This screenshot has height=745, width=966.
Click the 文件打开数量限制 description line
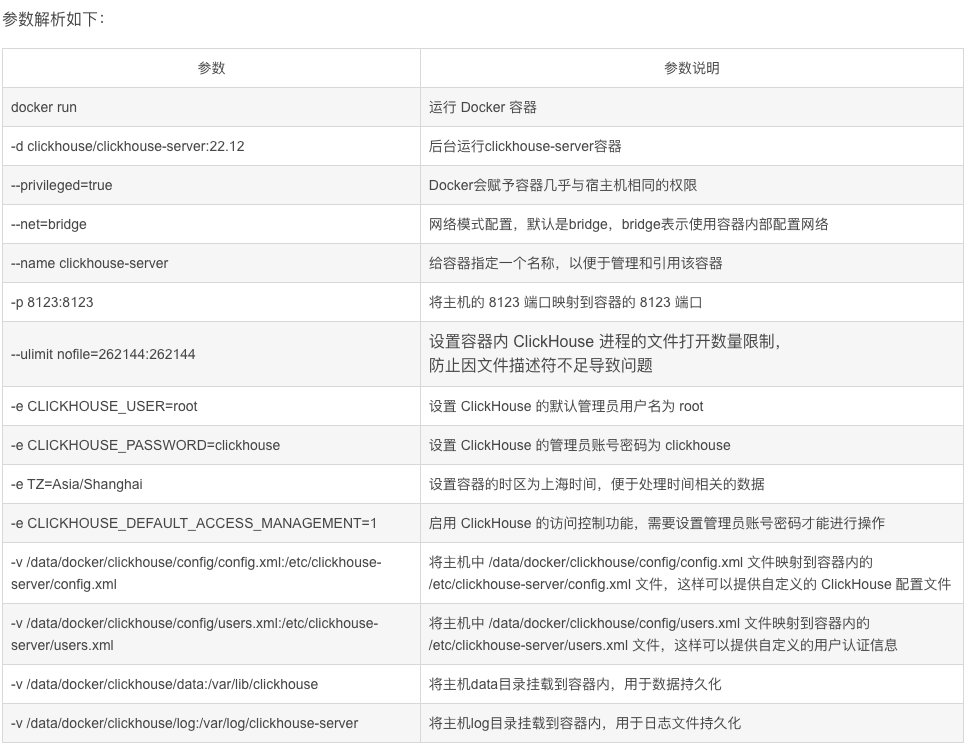(x=605, y=341)
